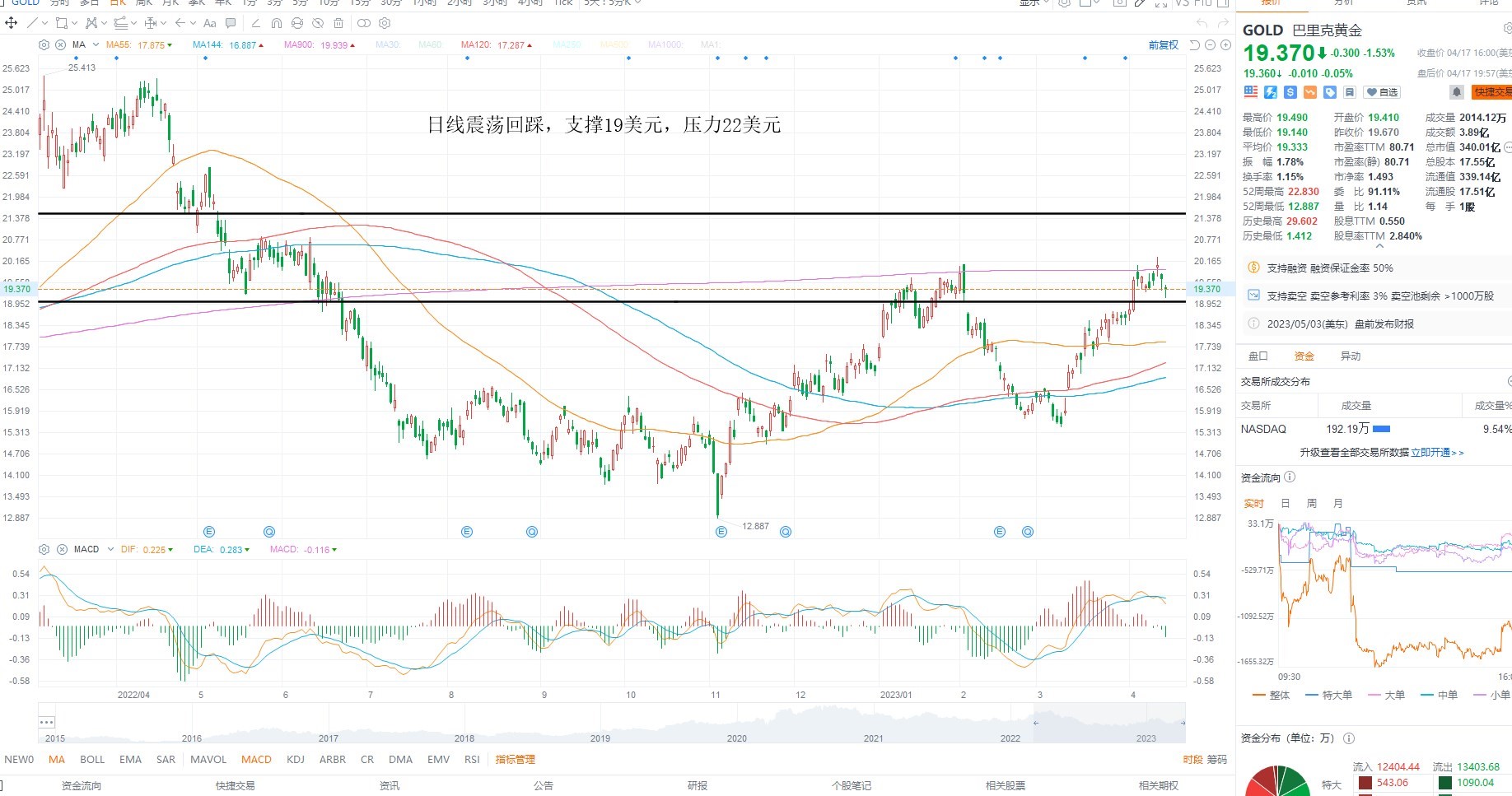Viewport: 1512px width, 796px height.
Task: Click the 快捷交易 quick trade button
Action: [x=1491, y=92]
